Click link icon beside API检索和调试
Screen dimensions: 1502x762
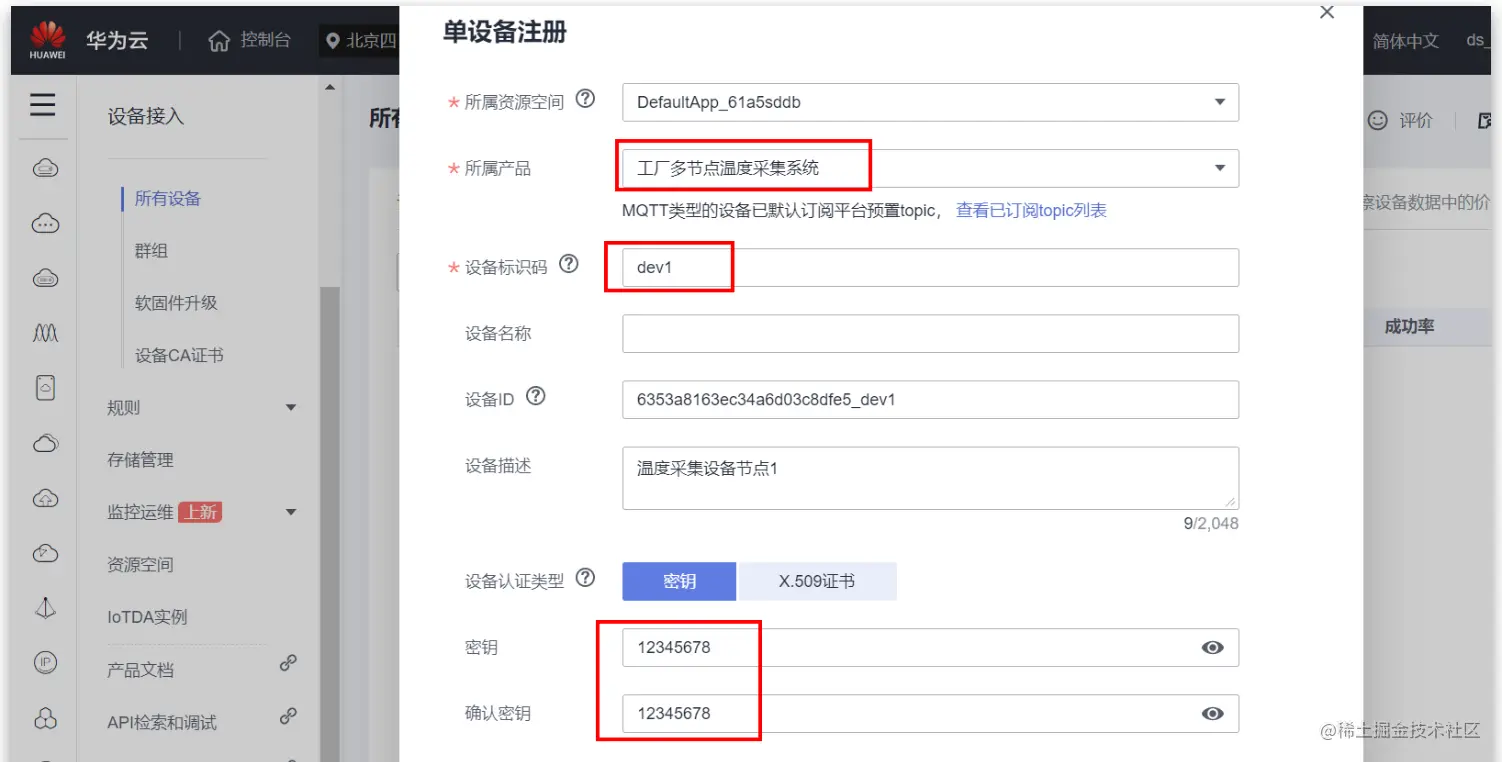click(x=288, y=715)
